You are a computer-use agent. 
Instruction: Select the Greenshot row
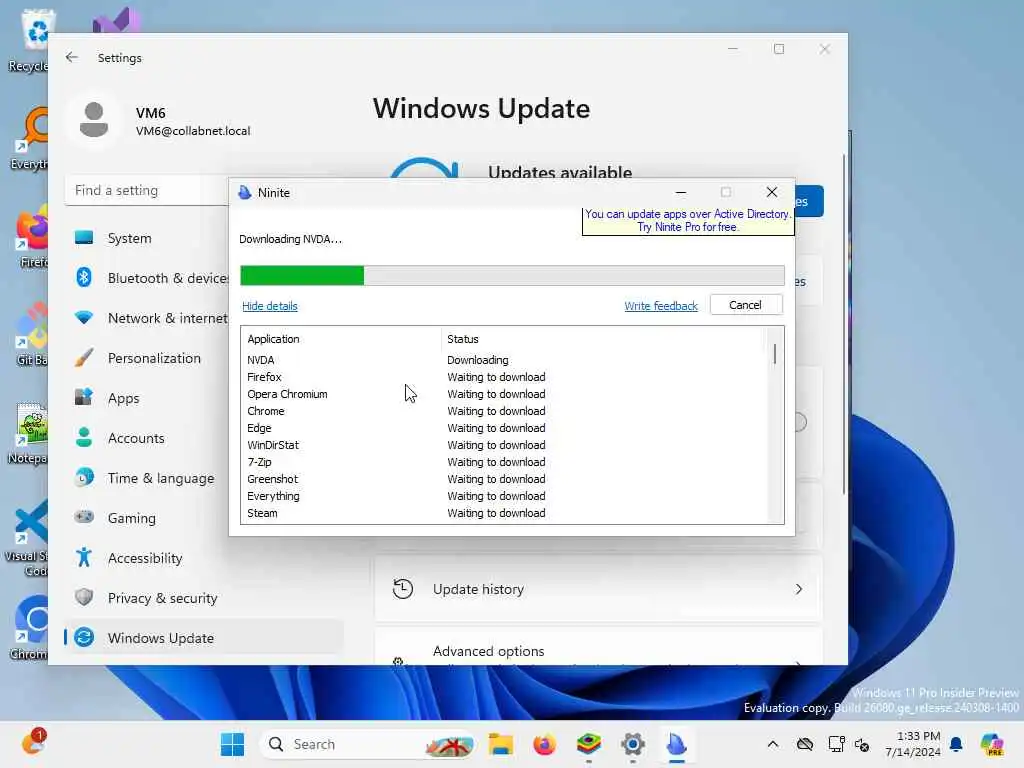click(x=503, y=479)
